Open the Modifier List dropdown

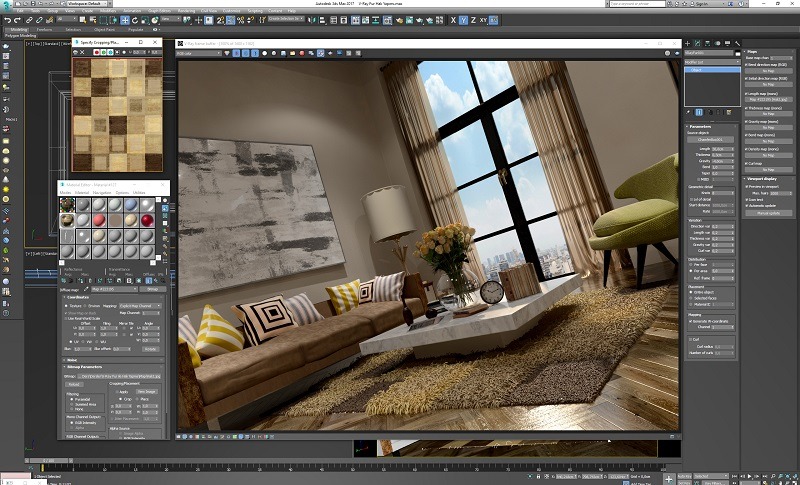pos(711,62)
